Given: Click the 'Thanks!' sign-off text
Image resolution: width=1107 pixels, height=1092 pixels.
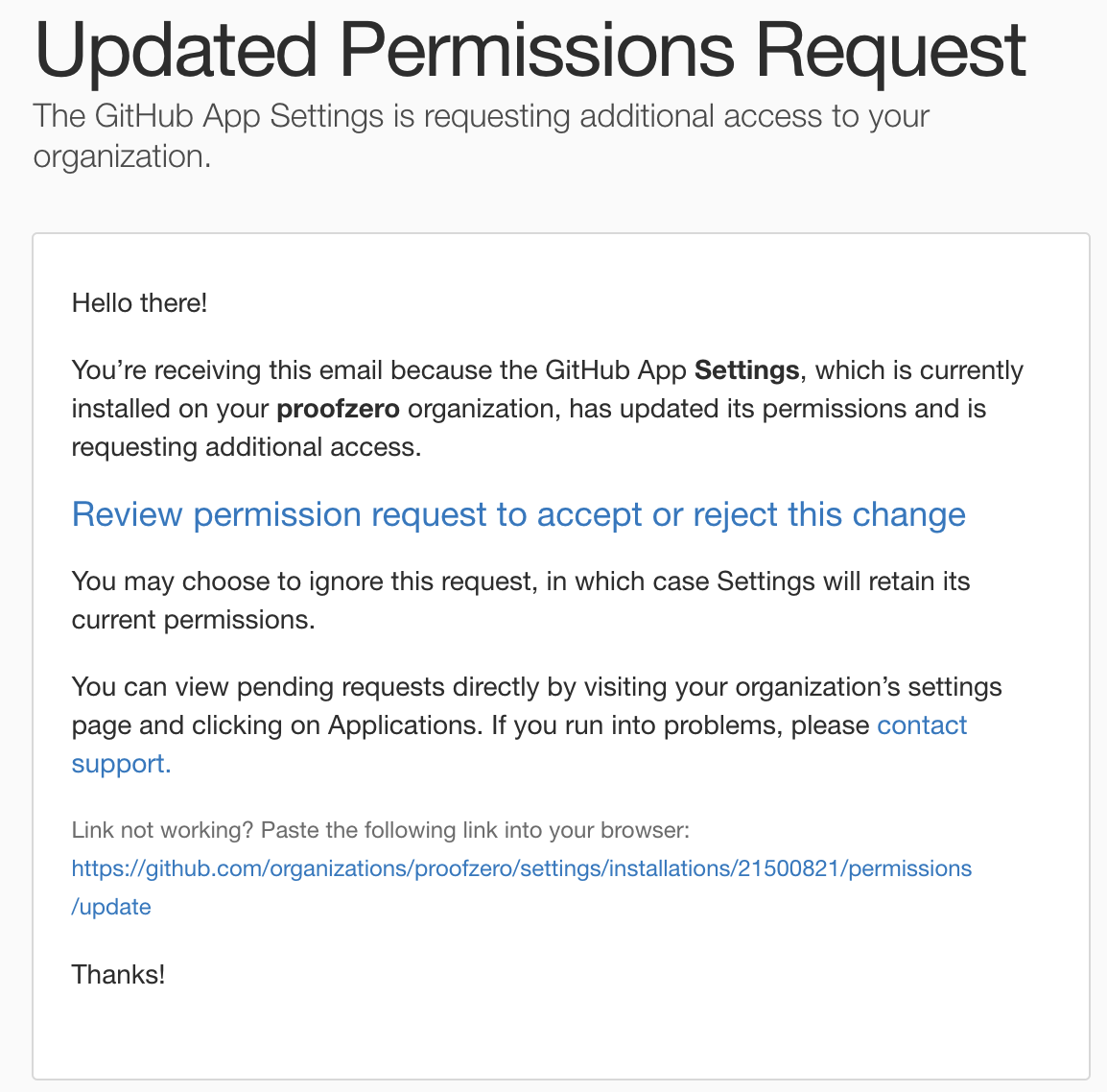Looking at the screenshot, I should [119, 975].
